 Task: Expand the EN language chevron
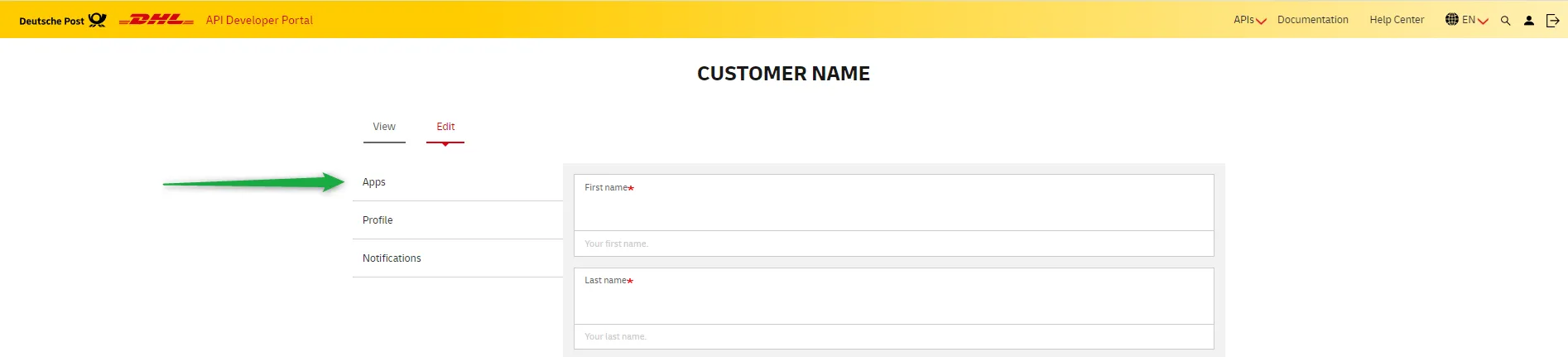1483,22
